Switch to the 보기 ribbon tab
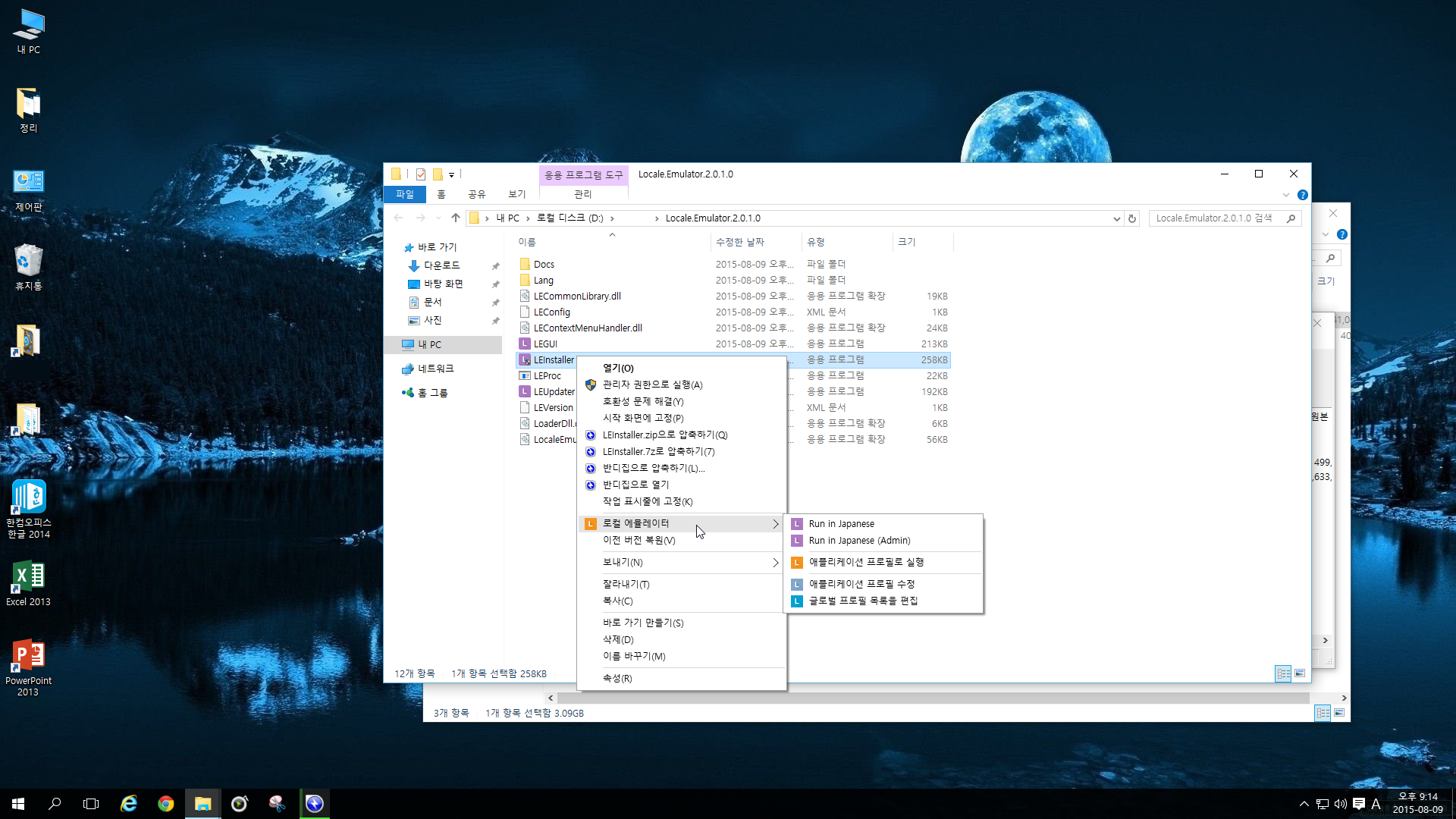 pos(516,194)
